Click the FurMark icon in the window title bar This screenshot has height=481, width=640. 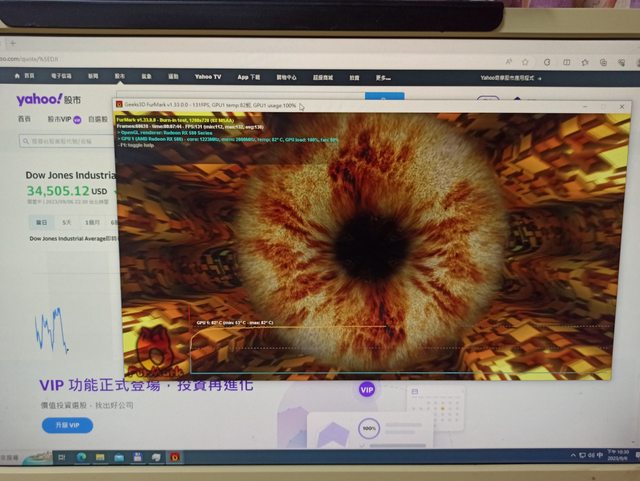tap(119, 104)
